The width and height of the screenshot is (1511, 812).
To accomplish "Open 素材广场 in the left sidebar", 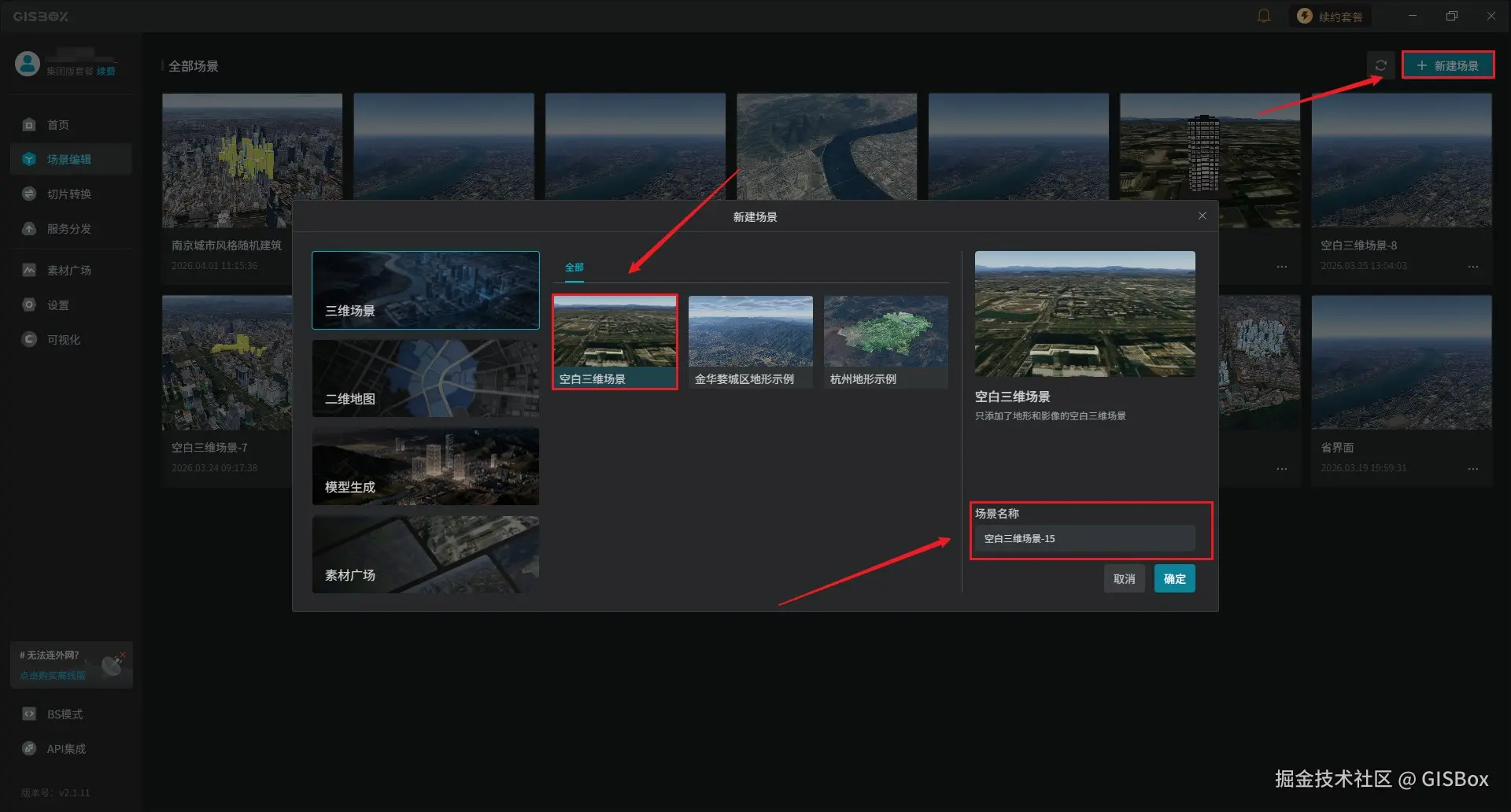I will tap(71, 270).
